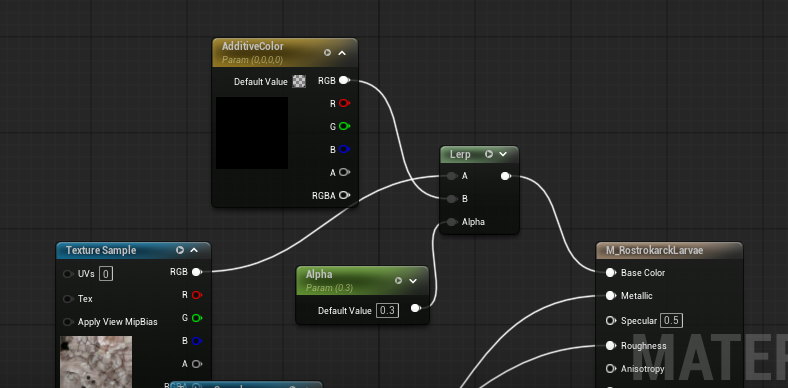Screen dimensions: 788x388
Task: Click the Lerp node A input pin
Action: point(451,176)
